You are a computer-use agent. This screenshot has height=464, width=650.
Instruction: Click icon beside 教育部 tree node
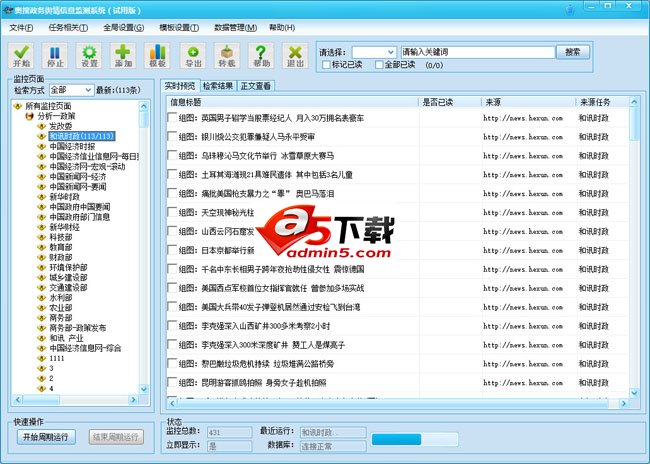pyautogui.click(x=41, y=247)
